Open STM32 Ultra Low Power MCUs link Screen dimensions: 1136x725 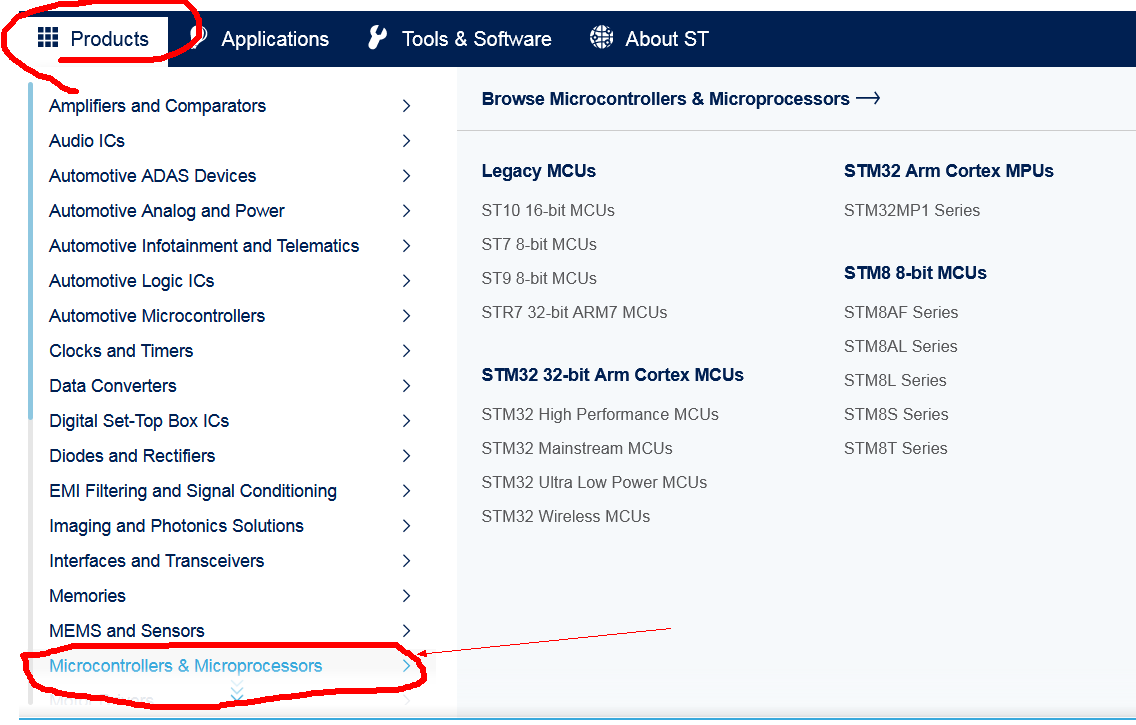click(594, 482)
